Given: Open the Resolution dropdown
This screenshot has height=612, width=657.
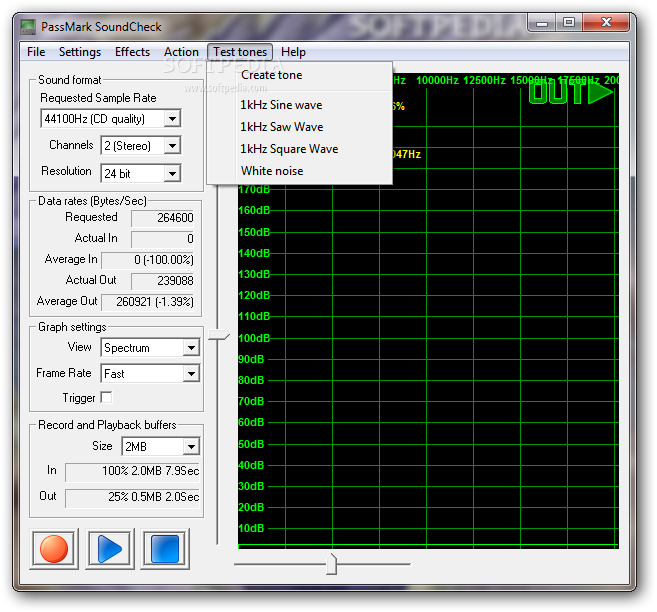Looking at the screenshot, I should 172,173.
